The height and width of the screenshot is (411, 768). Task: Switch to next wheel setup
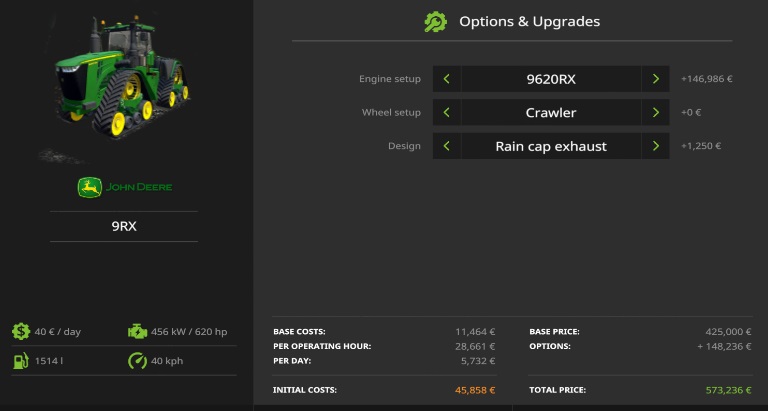pos(655,113)
